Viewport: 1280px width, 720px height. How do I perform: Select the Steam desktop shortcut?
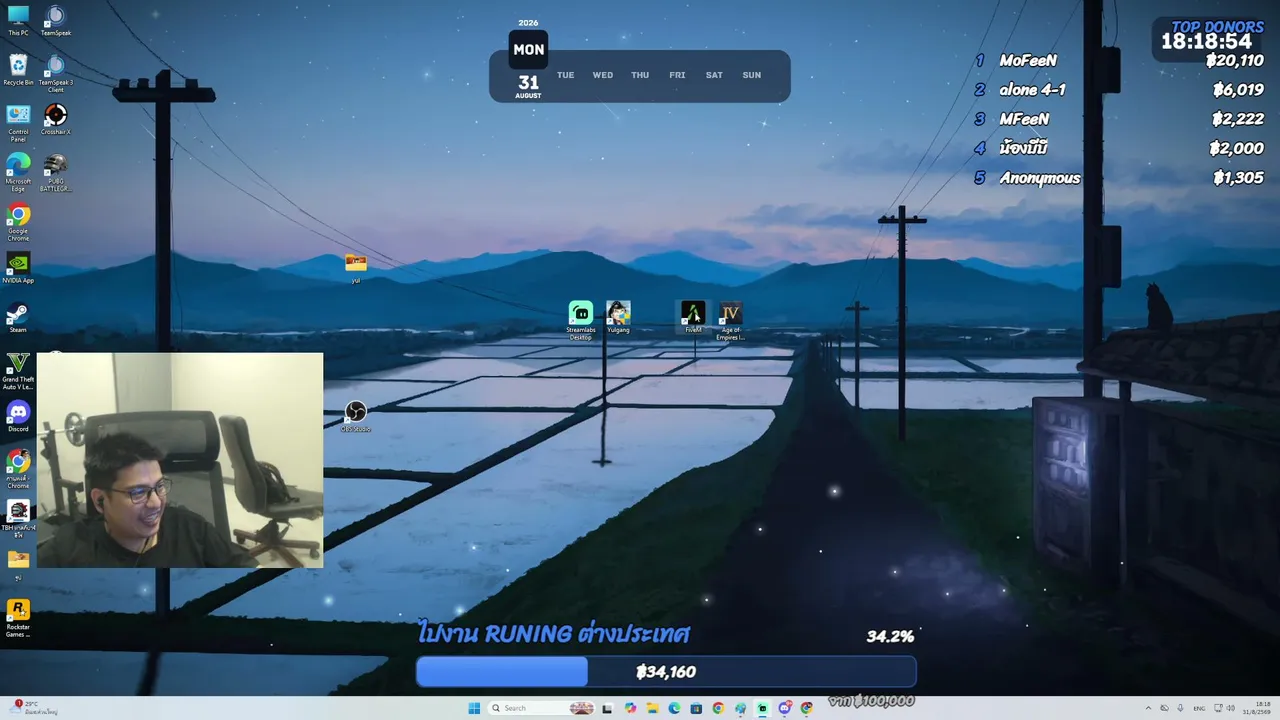18,317
